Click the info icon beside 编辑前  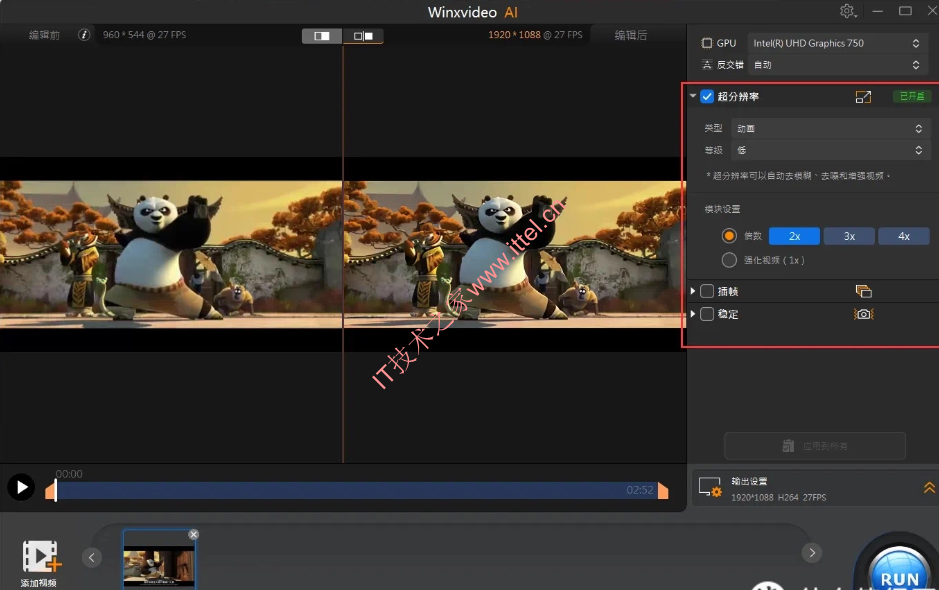tap(84, 35)
